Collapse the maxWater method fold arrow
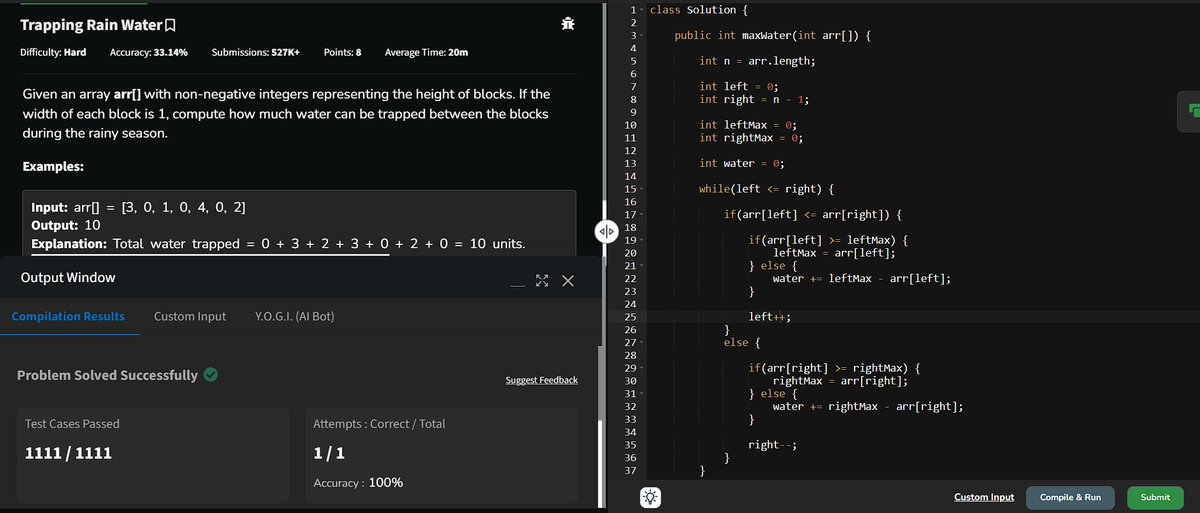The height and width of the screenshot is (513, 1200). point(642,36)
